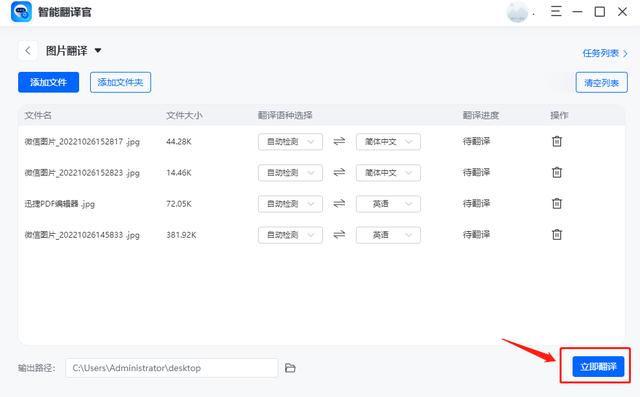Expand the 图片翻译 mode dropdown
640x397 pixels.
pyautogui.click(x=98, y=51)
